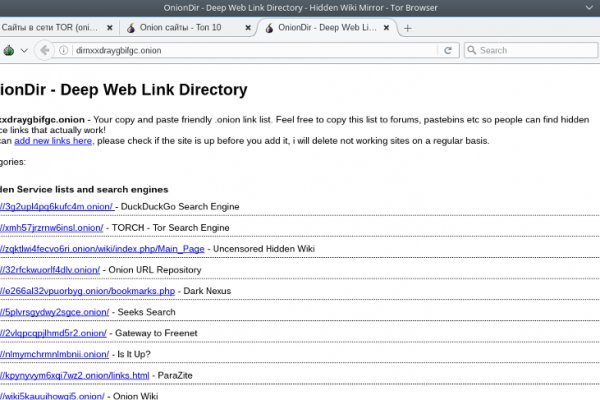Click the Tor onion button in toolbar

8,50
